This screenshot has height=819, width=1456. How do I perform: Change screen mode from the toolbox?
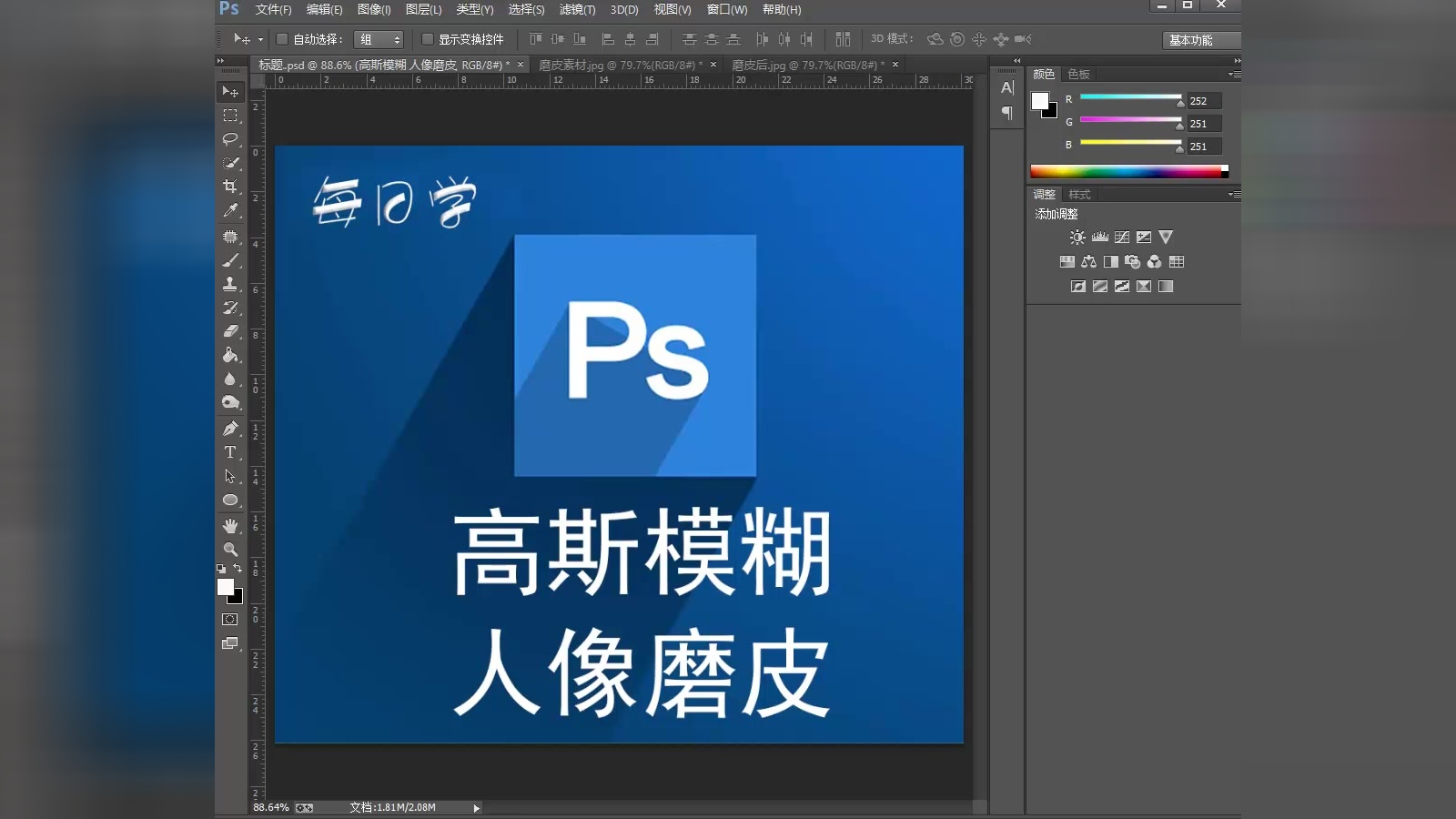(x=230, y=643)
